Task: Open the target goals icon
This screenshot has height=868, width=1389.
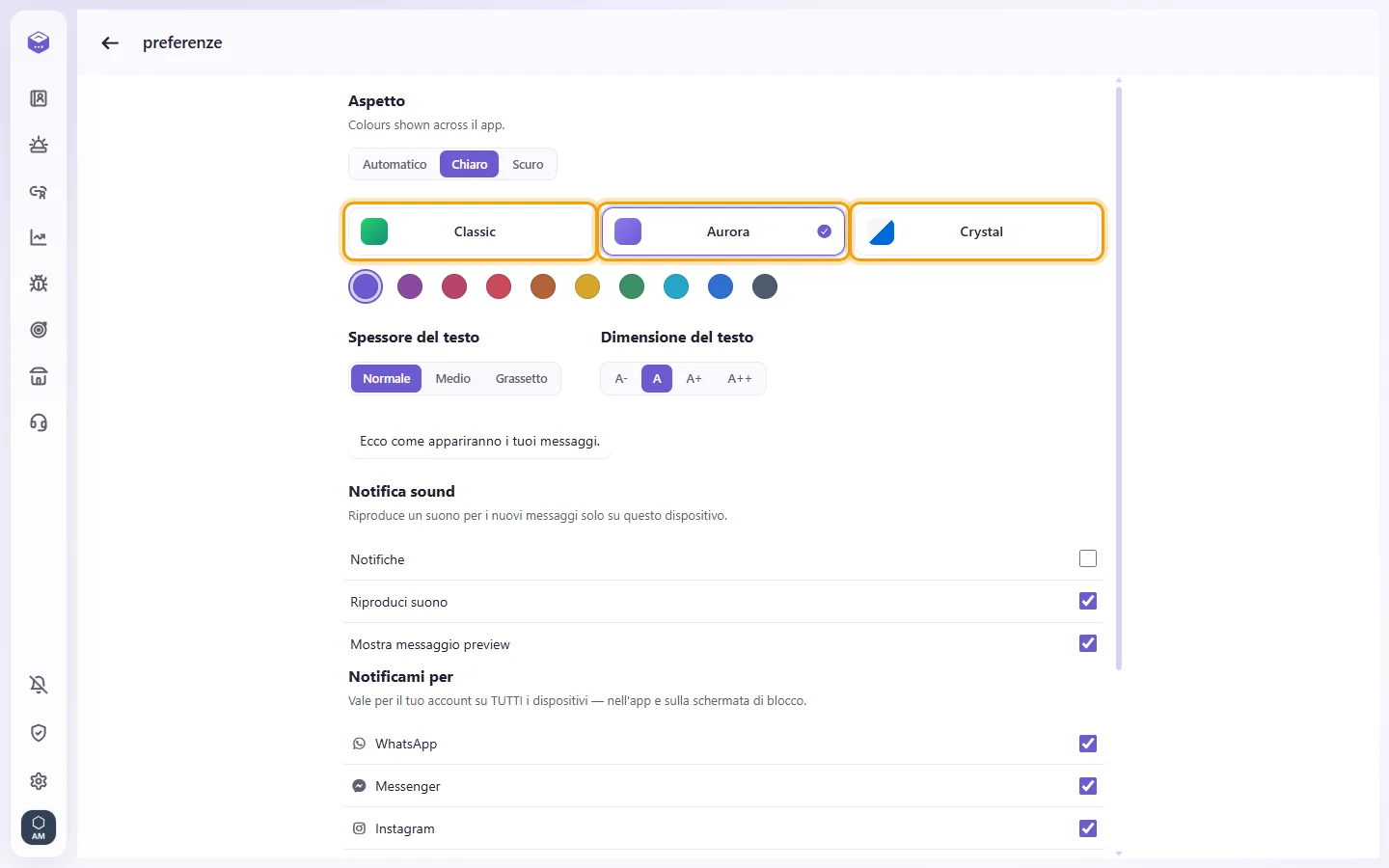Action: coord(39,330)
